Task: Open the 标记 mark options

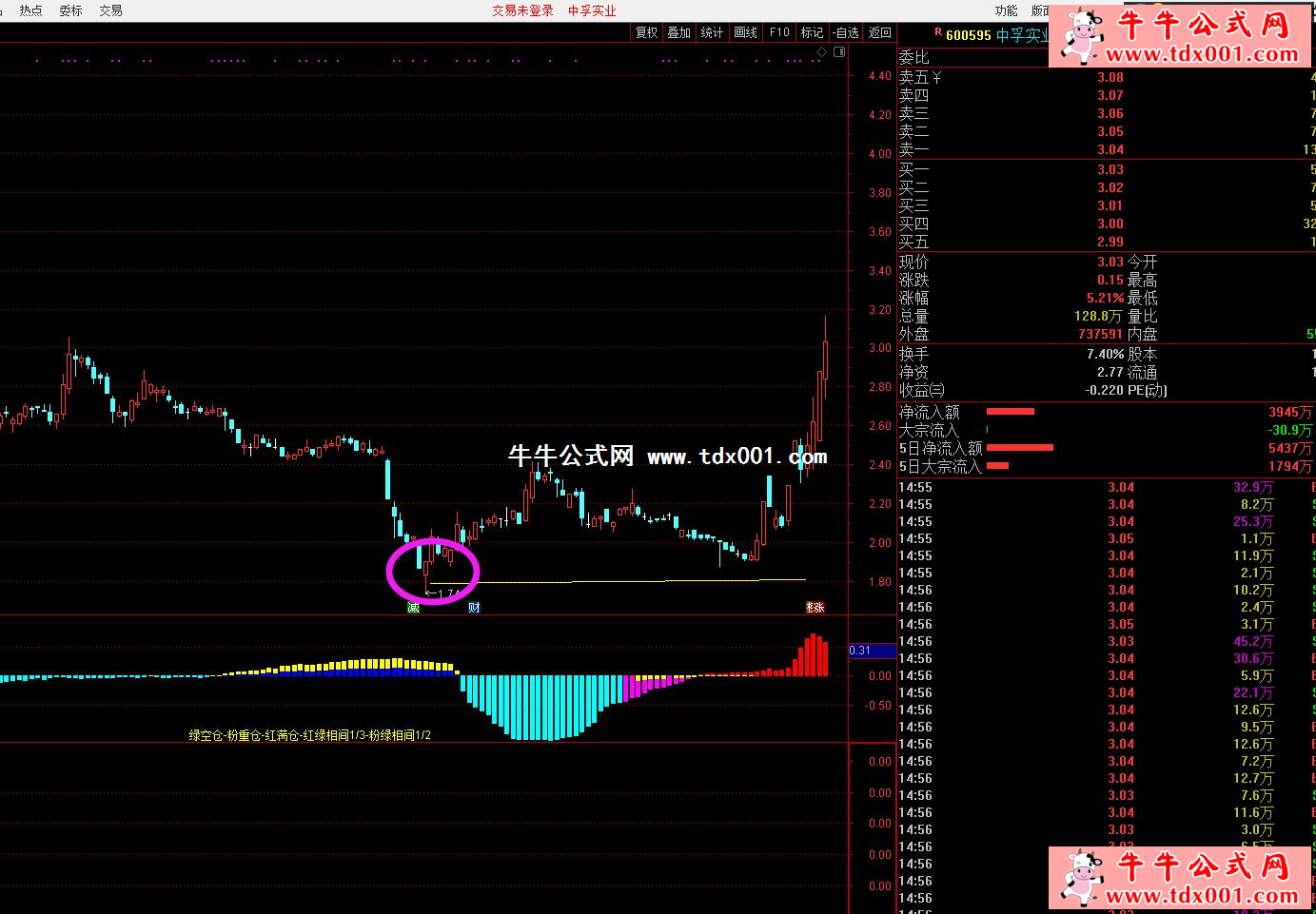Action: click(x=812, y=32)
